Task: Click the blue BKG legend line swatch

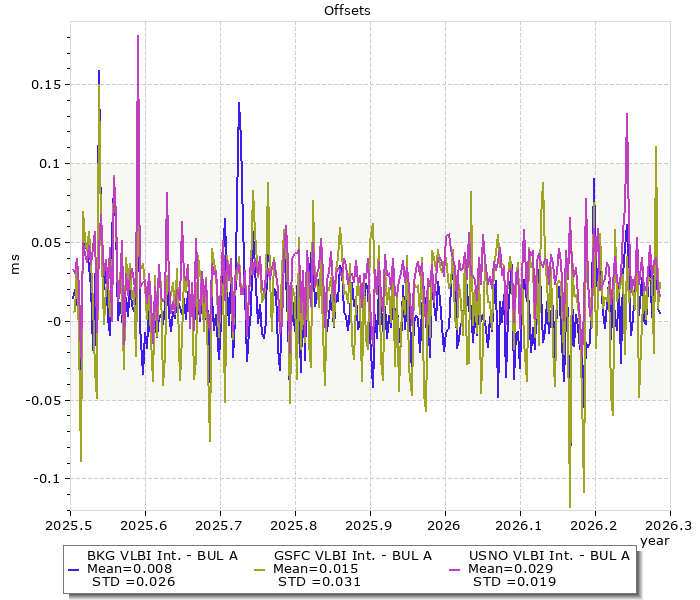Action: [x=73, y=569]
